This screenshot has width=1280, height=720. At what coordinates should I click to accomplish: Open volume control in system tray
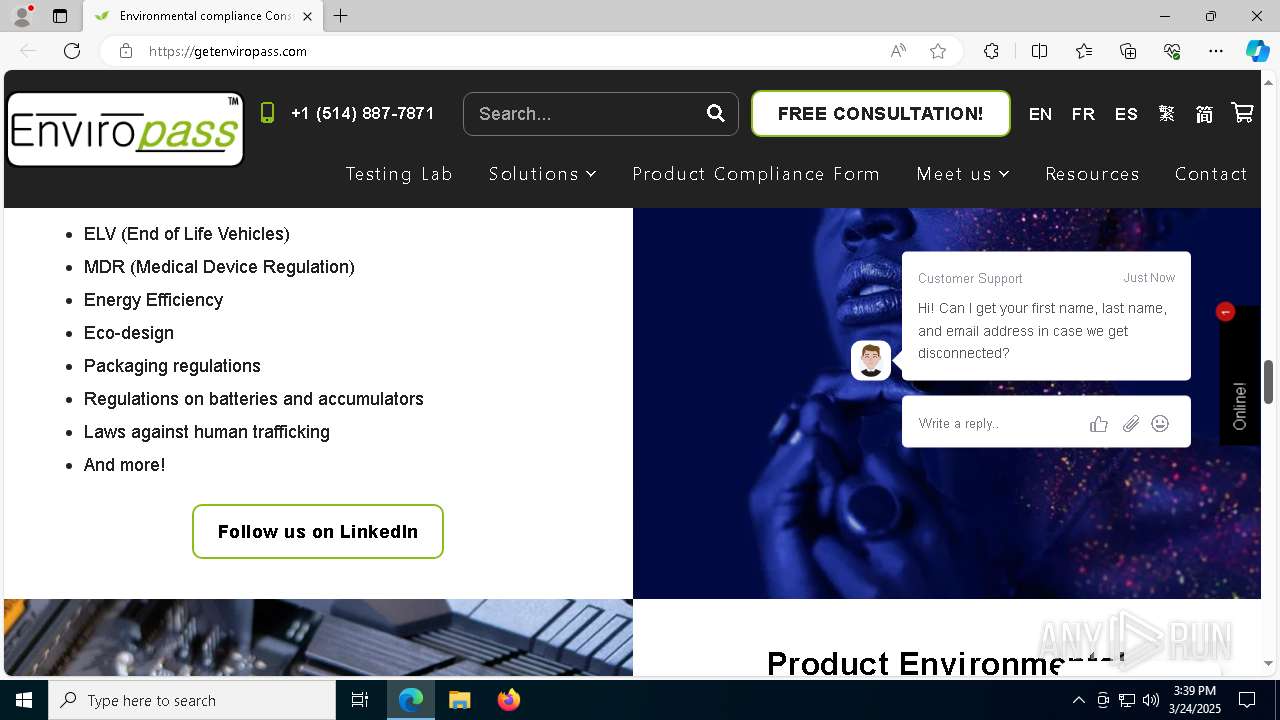tap(1151, 700)
